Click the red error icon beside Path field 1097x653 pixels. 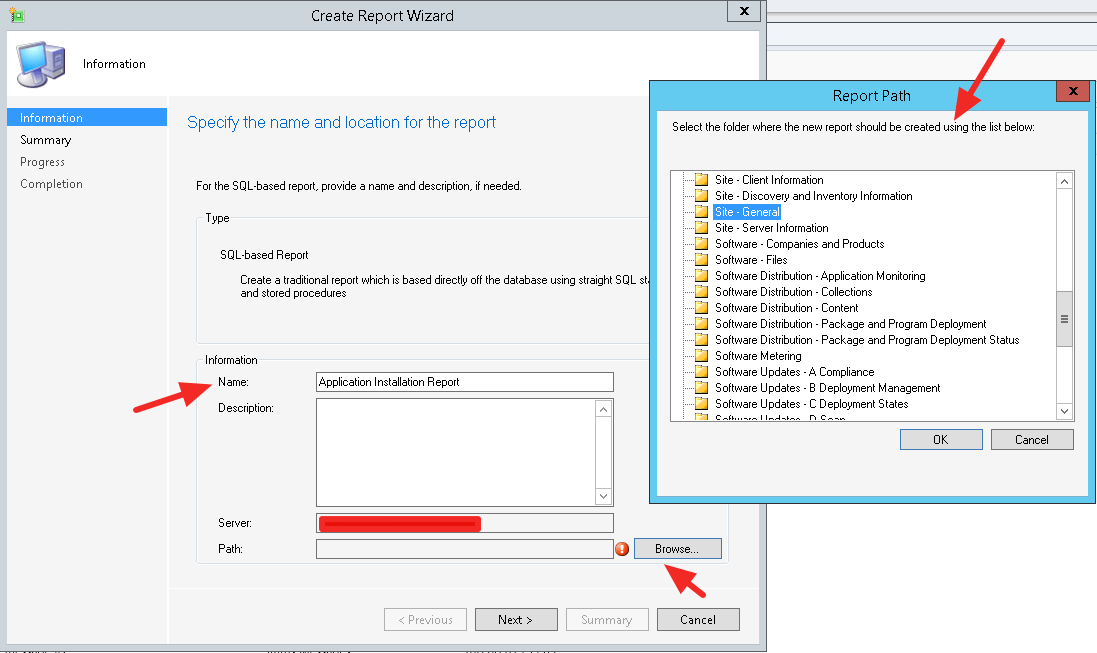[622, 549]
